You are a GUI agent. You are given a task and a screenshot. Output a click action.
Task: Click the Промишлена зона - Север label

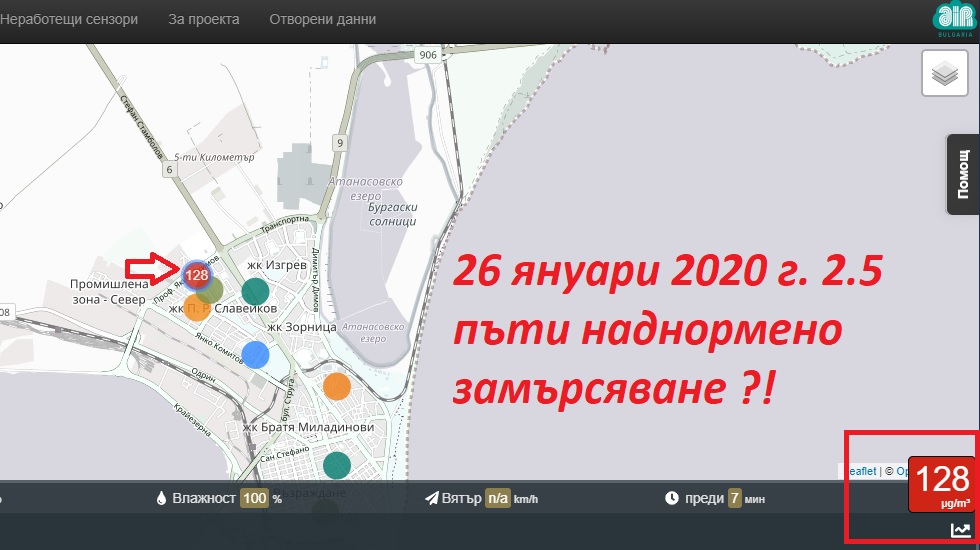point(108,291)
